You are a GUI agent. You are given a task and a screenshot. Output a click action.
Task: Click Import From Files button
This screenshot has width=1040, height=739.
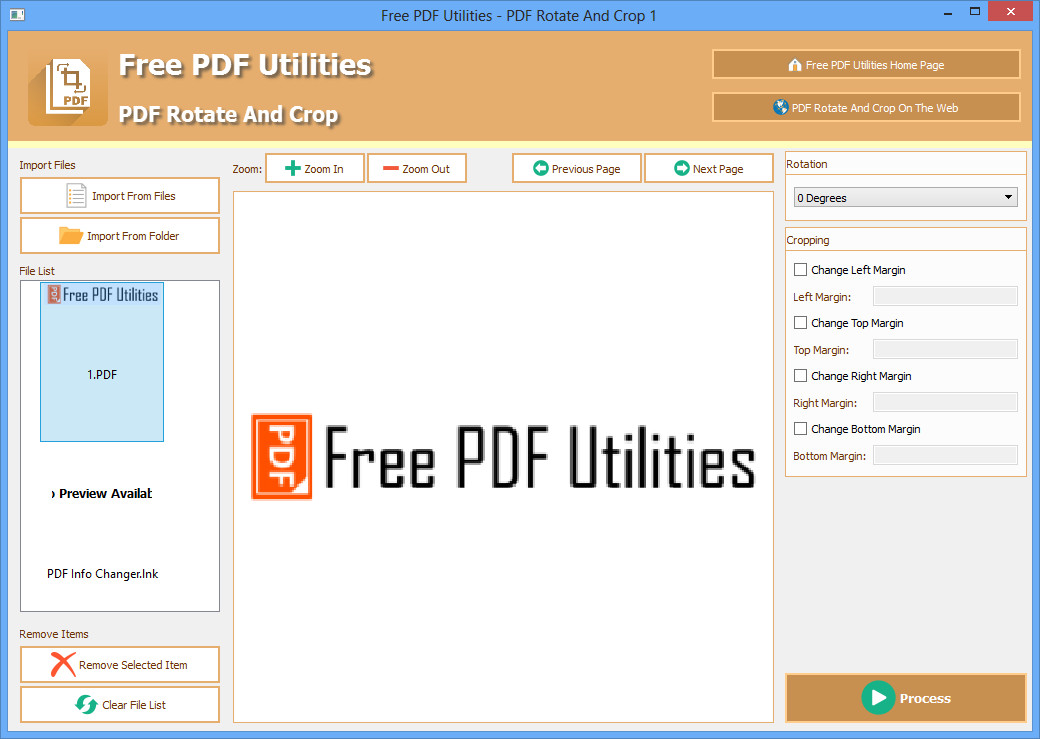coord(120,196)
